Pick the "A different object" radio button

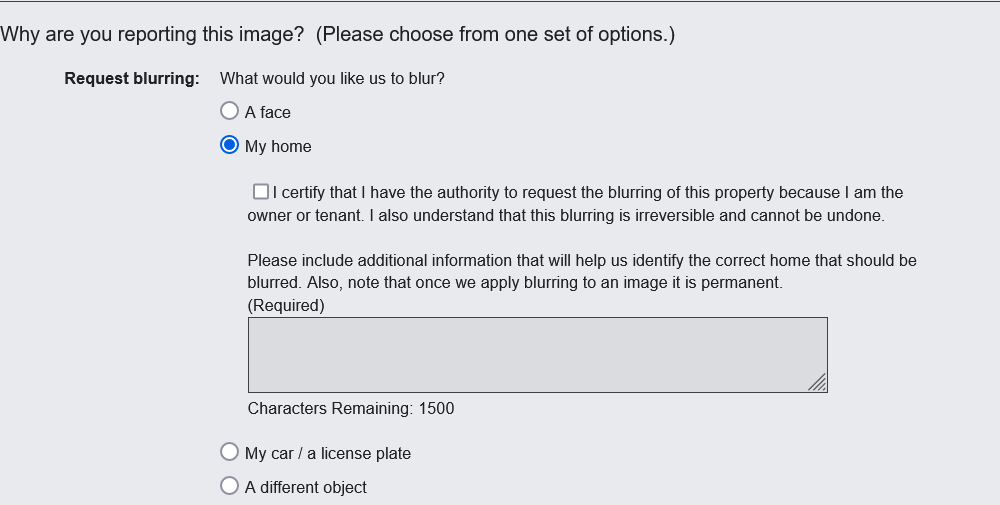click(x=229, y=486)
